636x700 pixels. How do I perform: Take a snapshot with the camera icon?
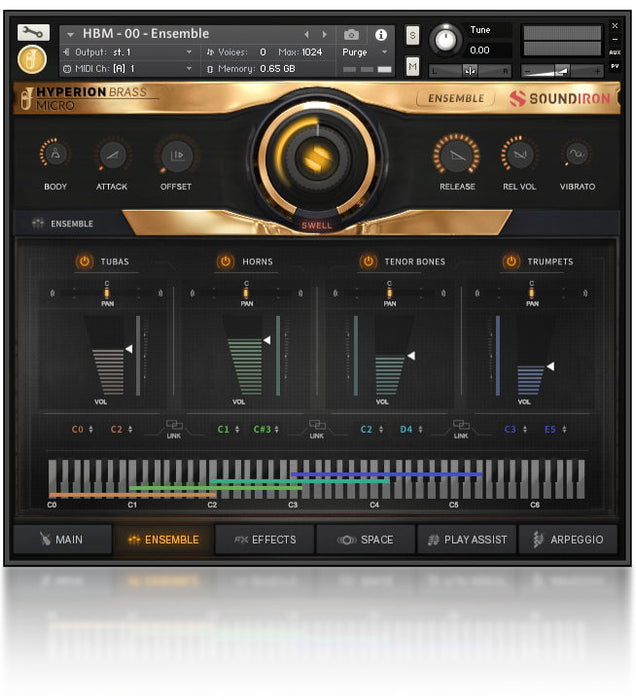click(x=352, y=34)
